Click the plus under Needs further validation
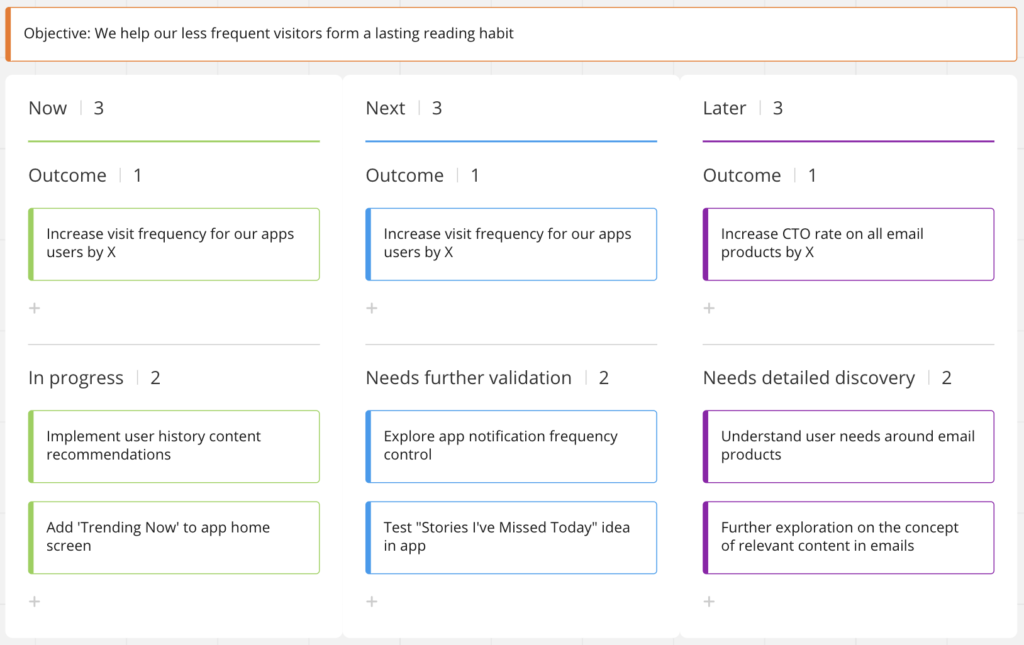Viewport: 1024px width, 645px height. pos(371,601)
